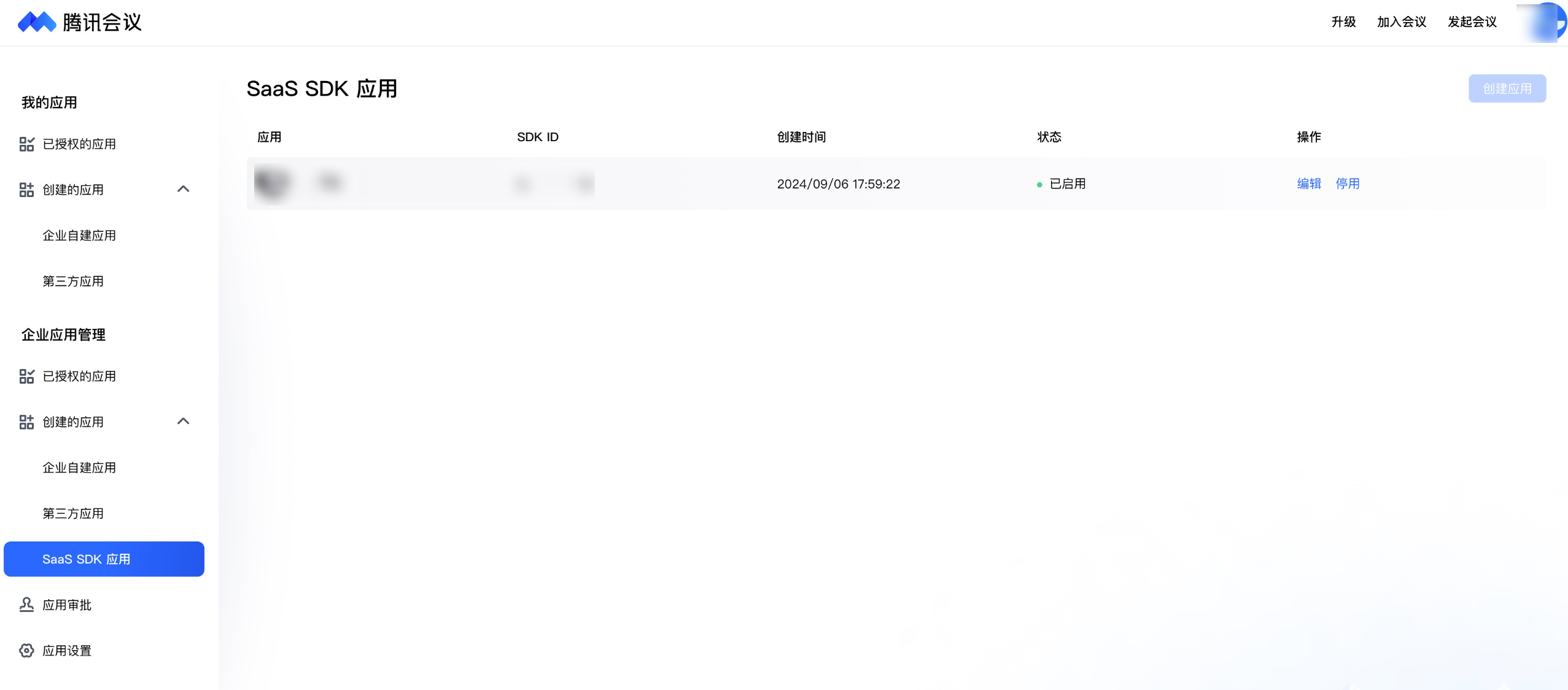This screenshot has width=1568, height=690.
Task: Click the authorized apps icon under 企业应用管理
Action: pos(26,376)
